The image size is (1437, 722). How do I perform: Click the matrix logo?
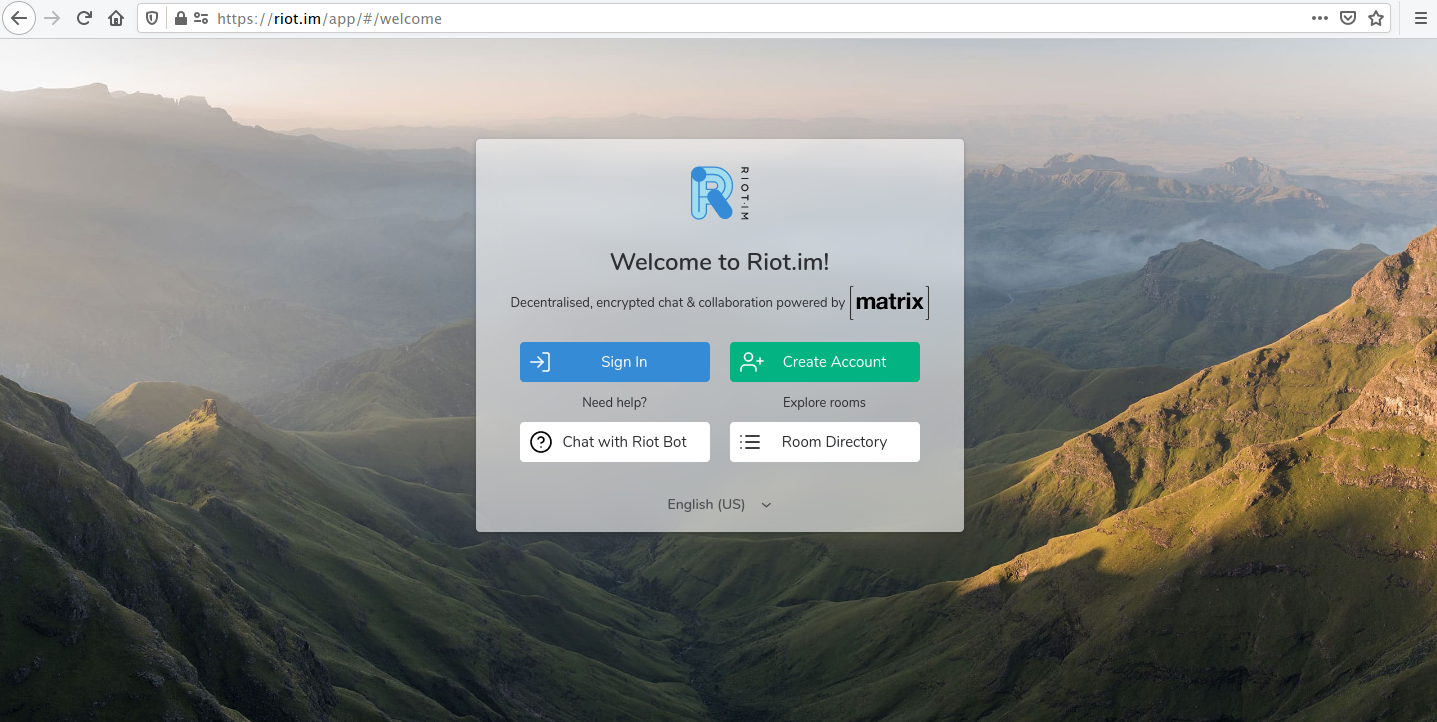[889, 302]
